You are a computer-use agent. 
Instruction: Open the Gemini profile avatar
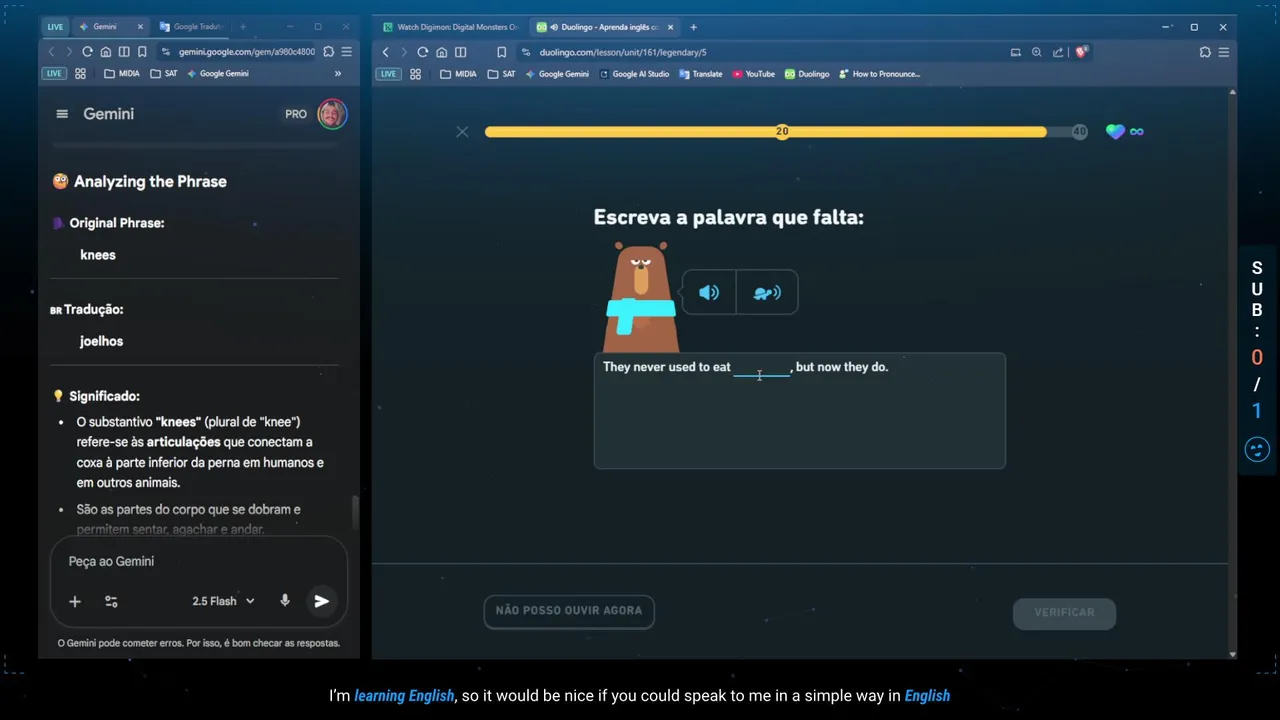[332, 114]
